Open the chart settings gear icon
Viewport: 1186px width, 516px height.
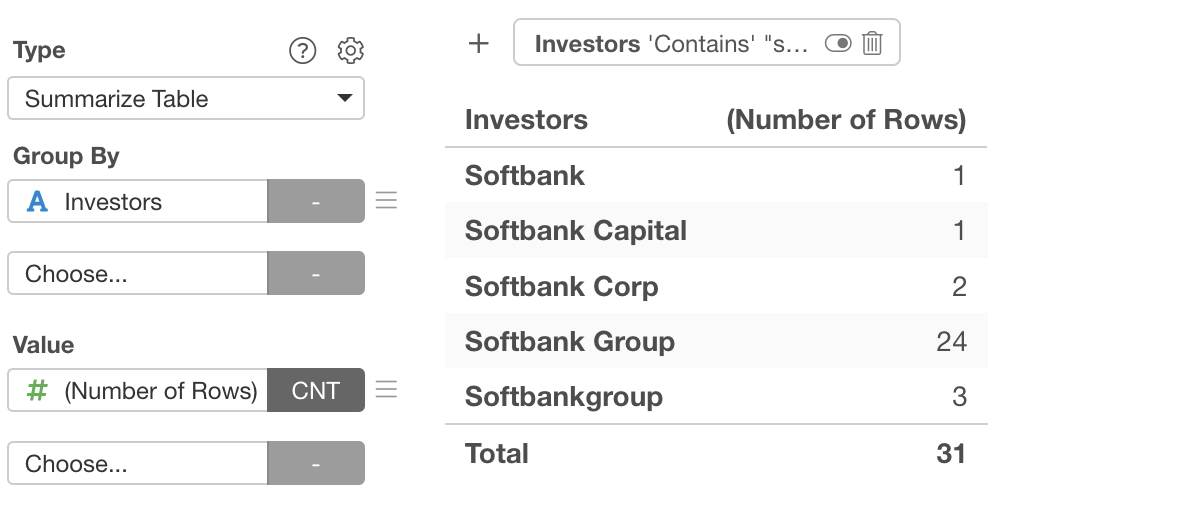point(351,51)
